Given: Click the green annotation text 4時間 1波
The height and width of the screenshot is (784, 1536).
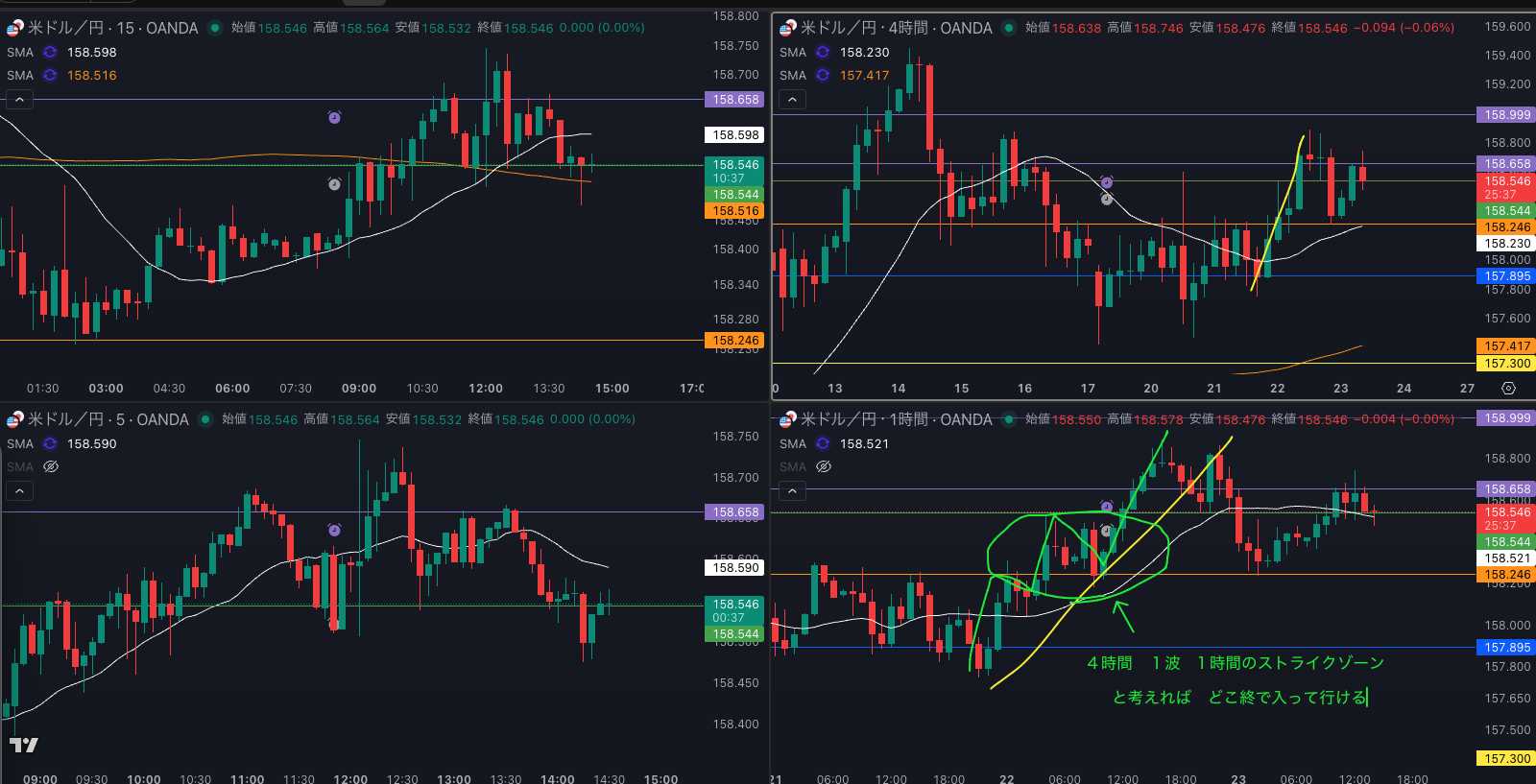Looking at the screenshot, I should click(1133, 663).
